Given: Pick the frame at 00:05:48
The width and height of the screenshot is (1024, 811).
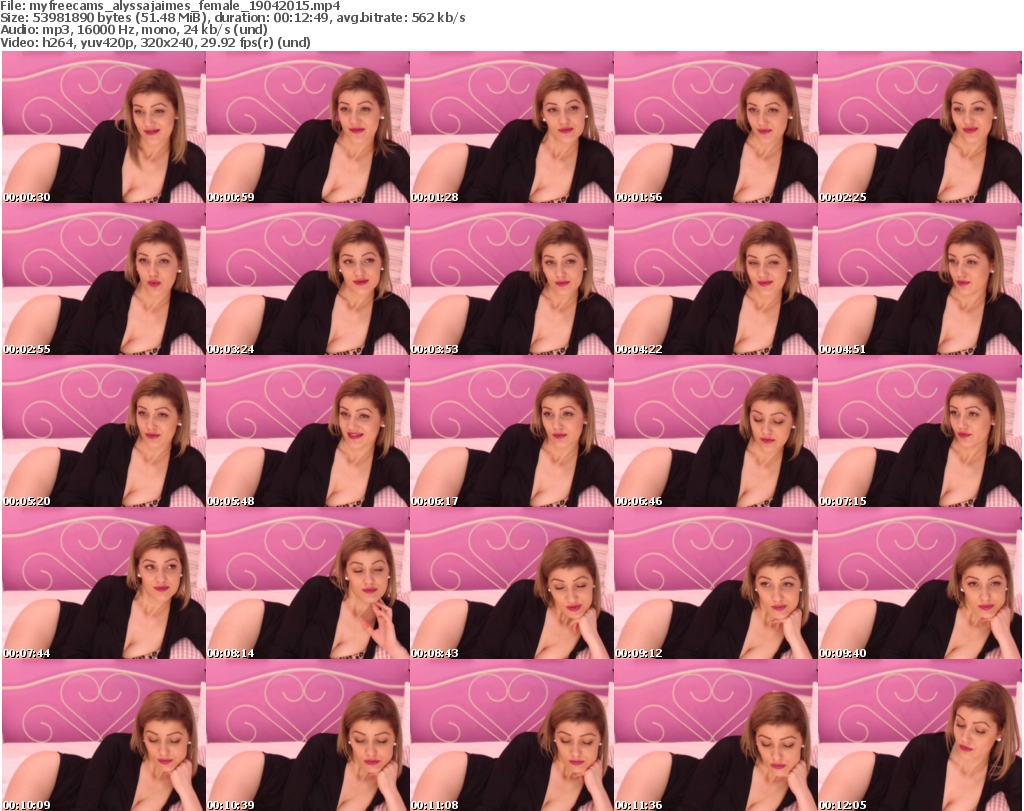Looking at the screenshot, I should pyautogui.click(x=308, y=432).
